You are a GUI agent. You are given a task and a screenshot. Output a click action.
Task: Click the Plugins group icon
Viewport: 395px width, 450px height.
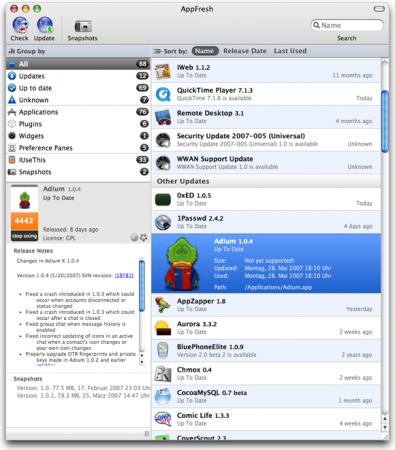[x=12, y=124]
